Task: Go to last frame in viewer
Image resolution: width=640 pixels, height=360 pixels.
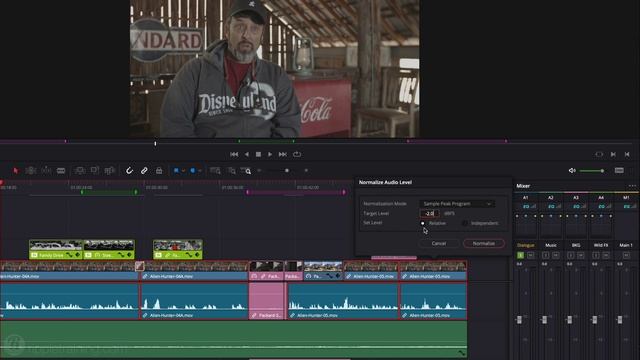Action: (282, 154)
